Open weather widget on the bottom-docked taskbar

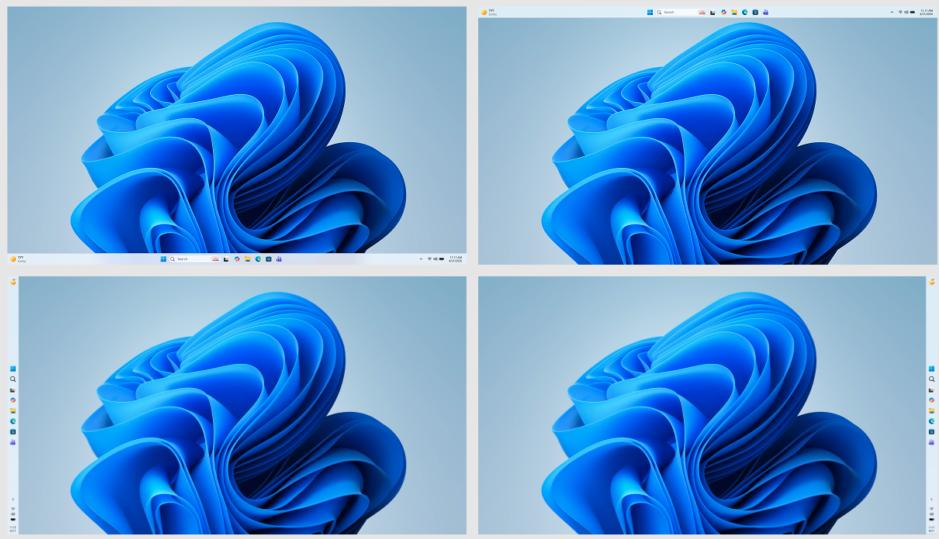click(19, 259)
